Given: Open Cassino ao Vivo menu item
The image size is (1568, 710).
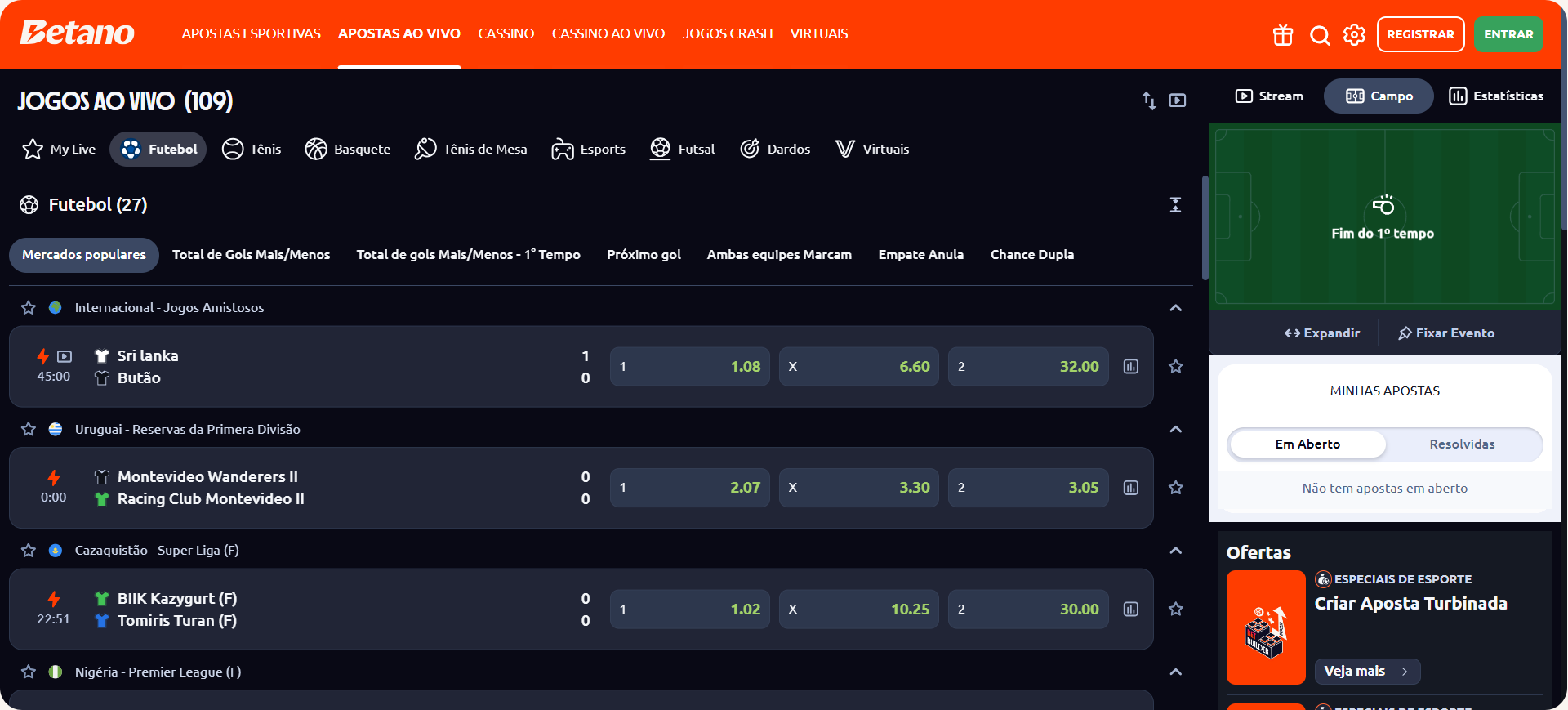Looking at the screenshot, I should 608,33.
